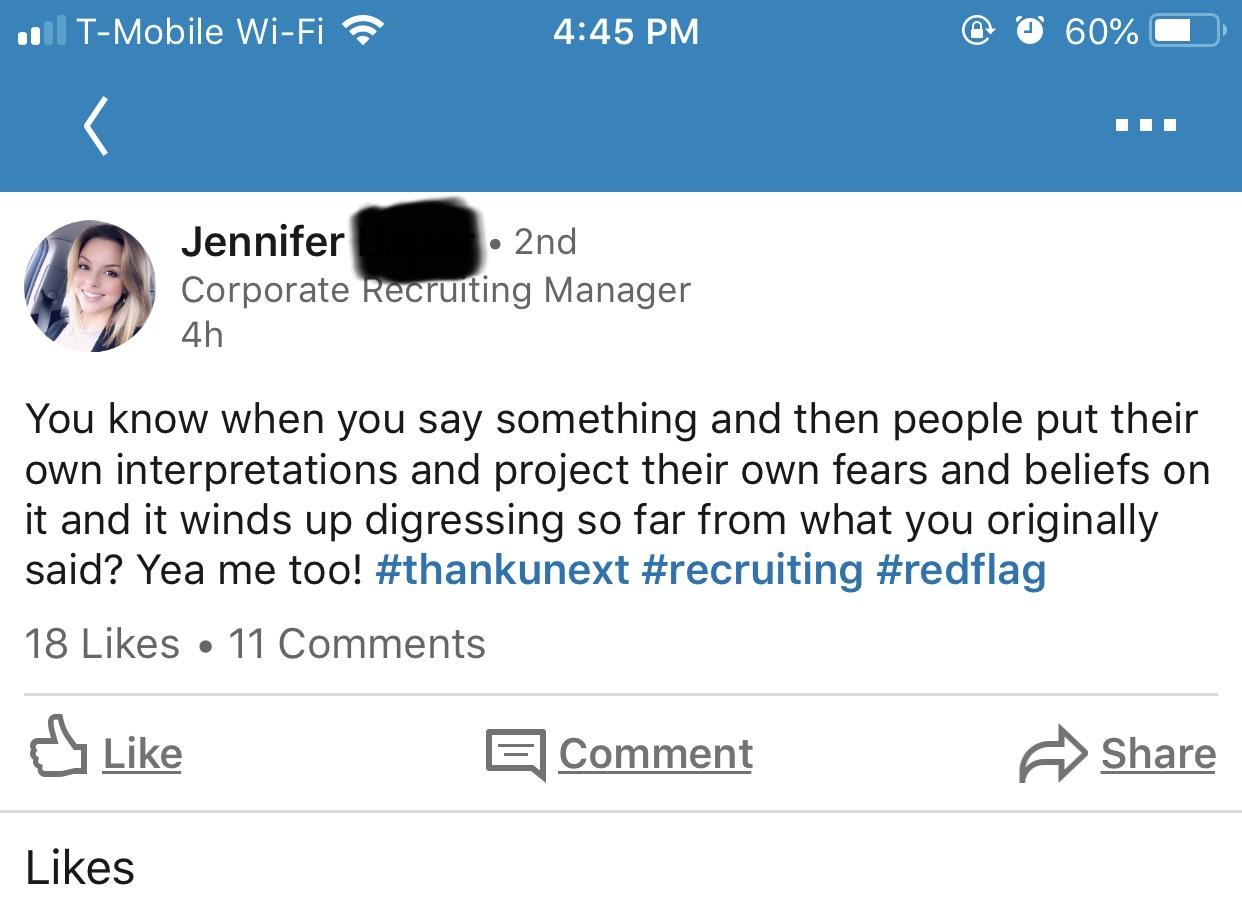Select the Corporate Recruiting Manager headline
This screenshot has height=912, width=1242.
435,290
